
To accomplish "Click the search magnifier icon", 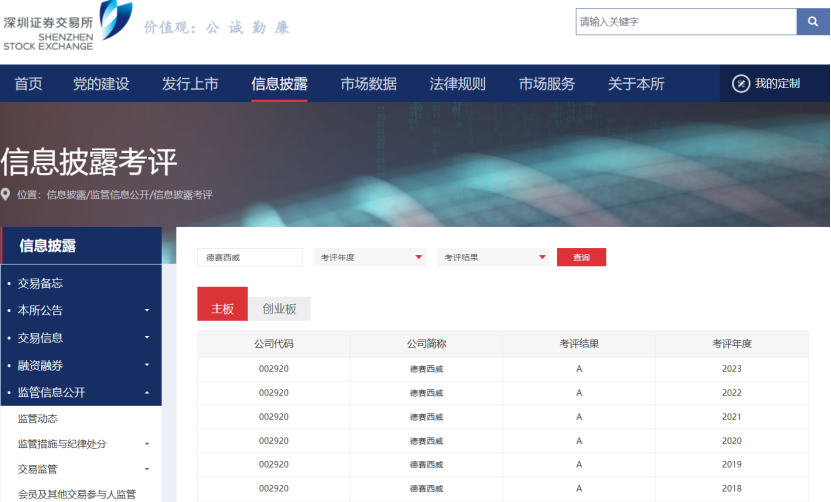I will click(x=812, y=21).
